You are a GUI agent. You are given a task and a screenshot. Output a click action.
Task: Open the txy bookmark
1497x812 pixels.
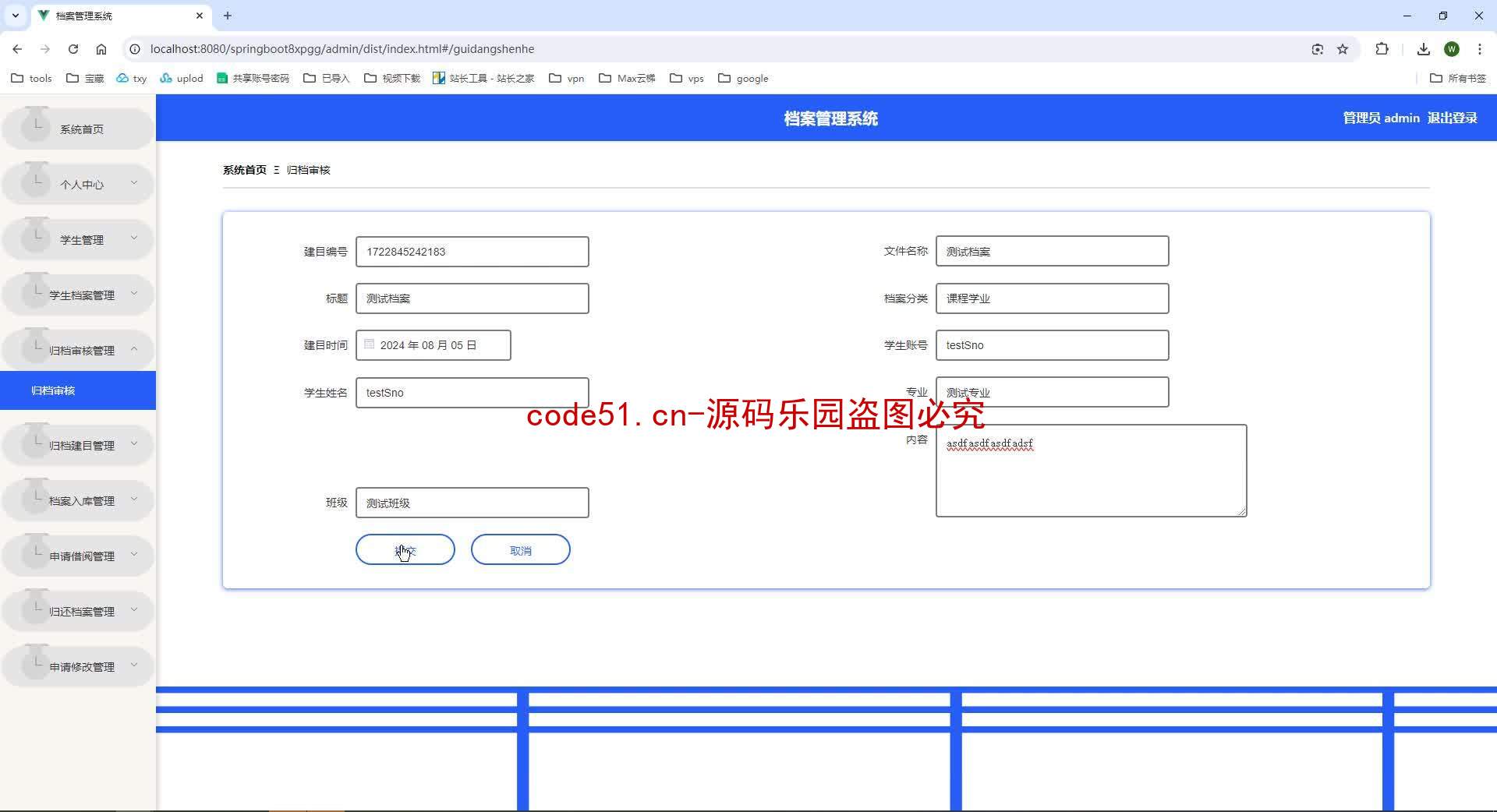(x=131, y=78)
